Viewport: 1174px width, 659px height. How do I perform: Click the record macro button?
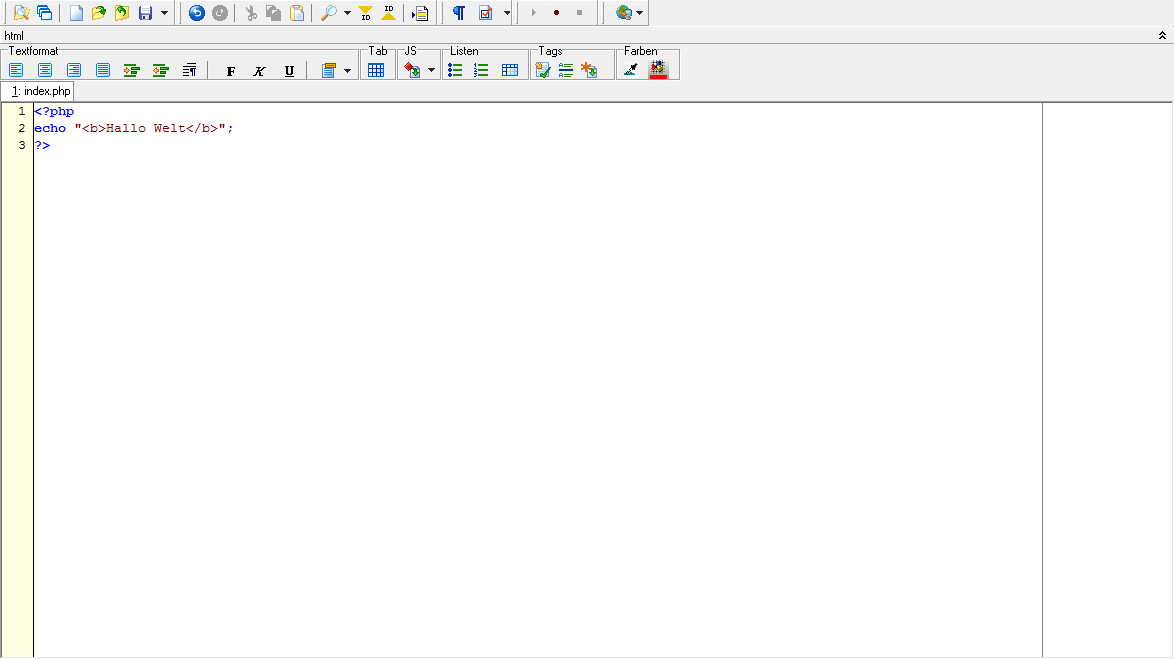point(556,13)
